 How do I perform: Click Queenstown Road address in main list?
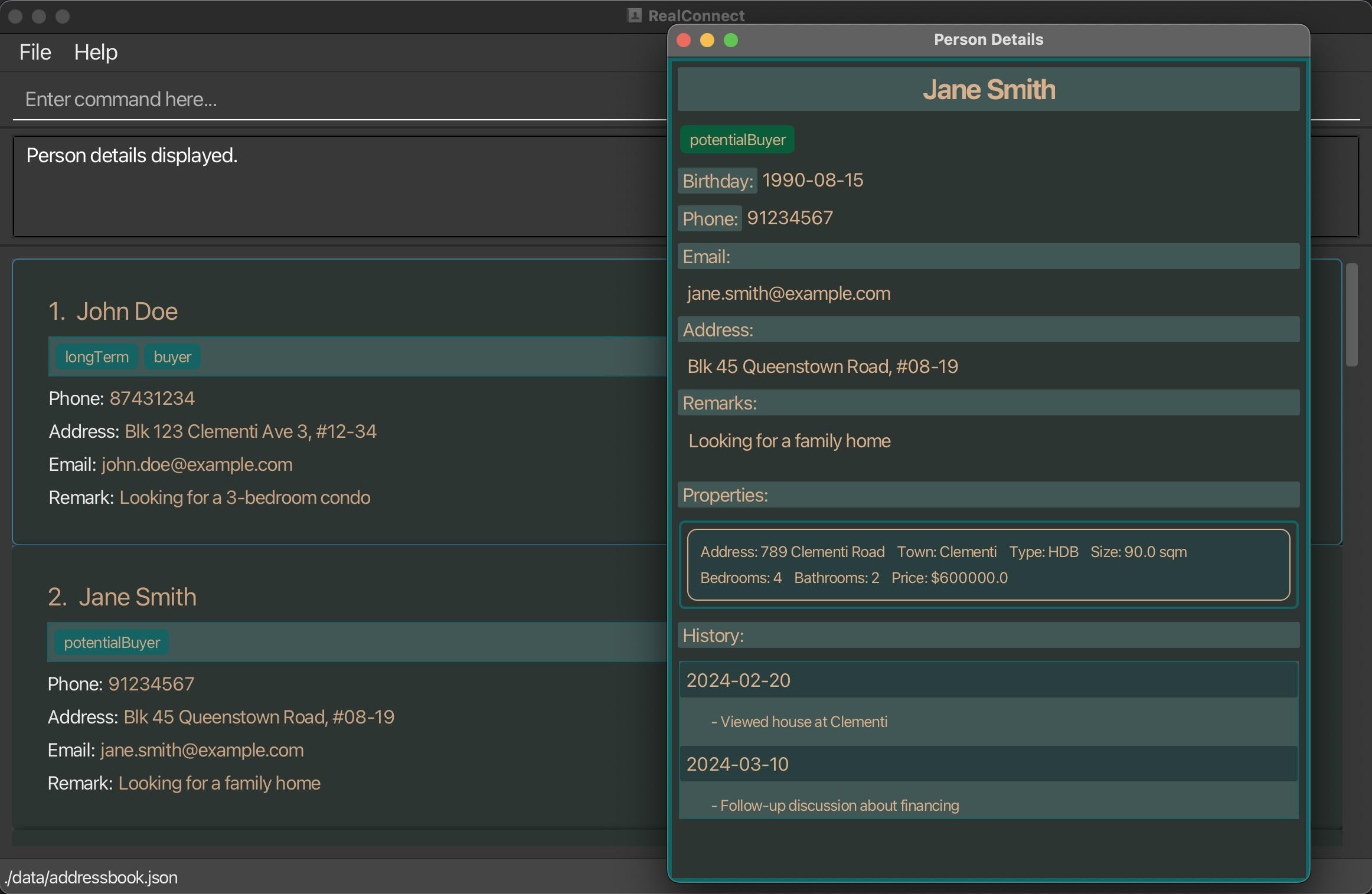(x=259, y=717)
